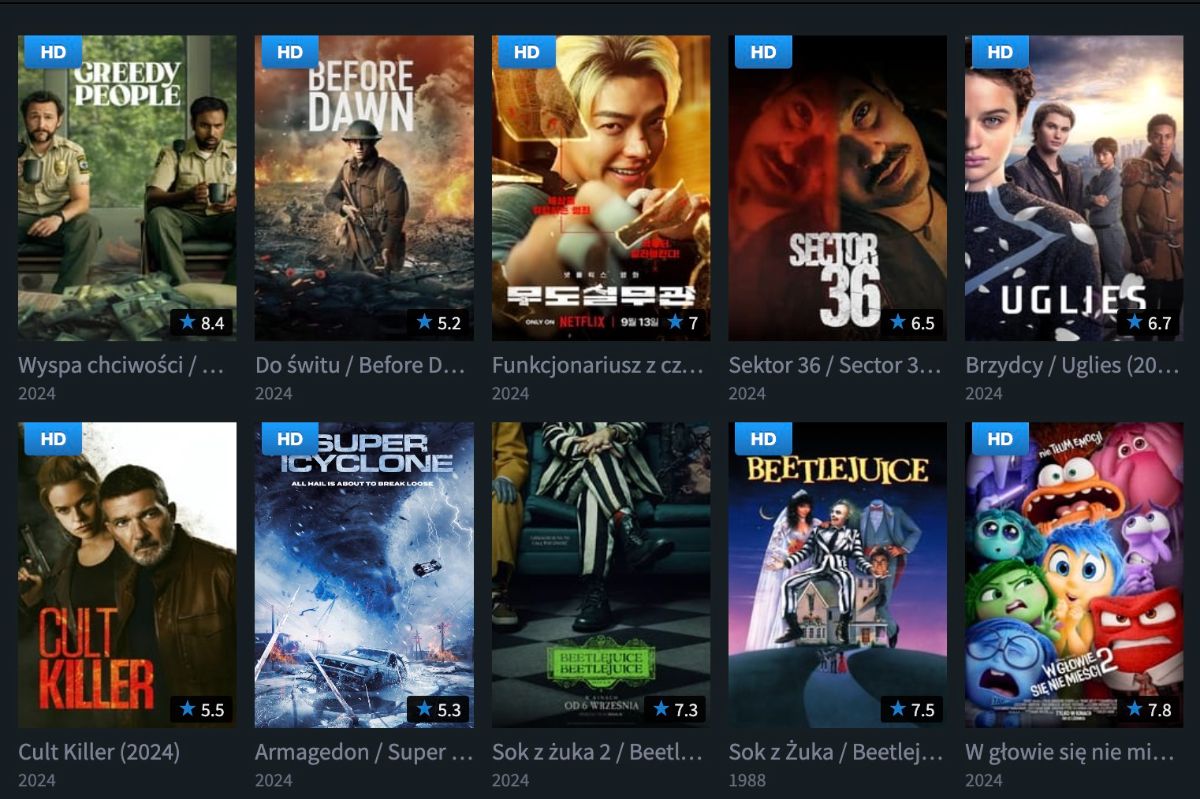1200x799 pixels.
Task: Open the Before Dawn movie poster
Action: click(x=364, y=188)
